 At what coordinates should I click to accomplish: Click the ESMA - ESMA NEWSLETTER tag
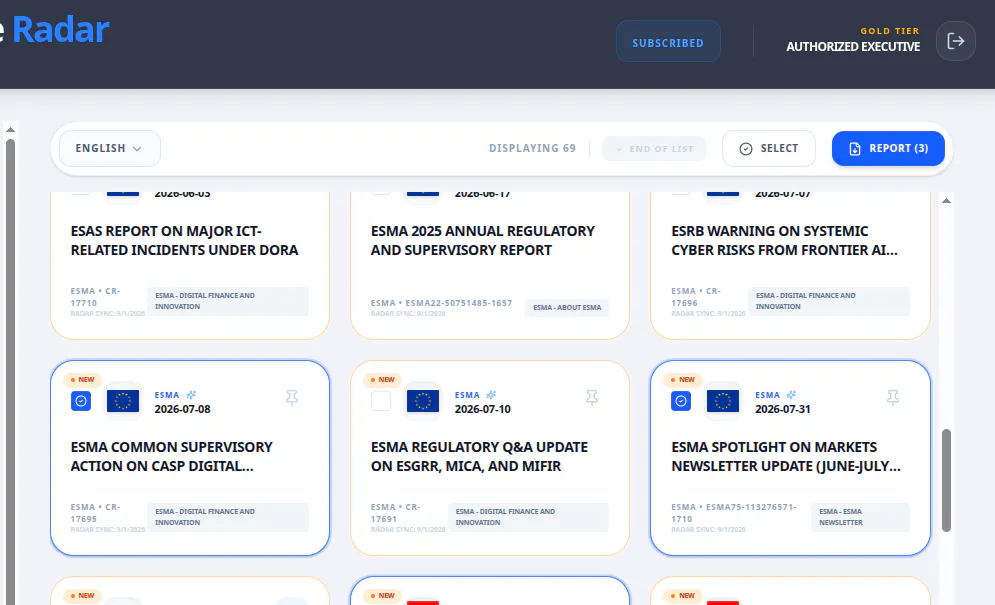(x=860, y=517)
